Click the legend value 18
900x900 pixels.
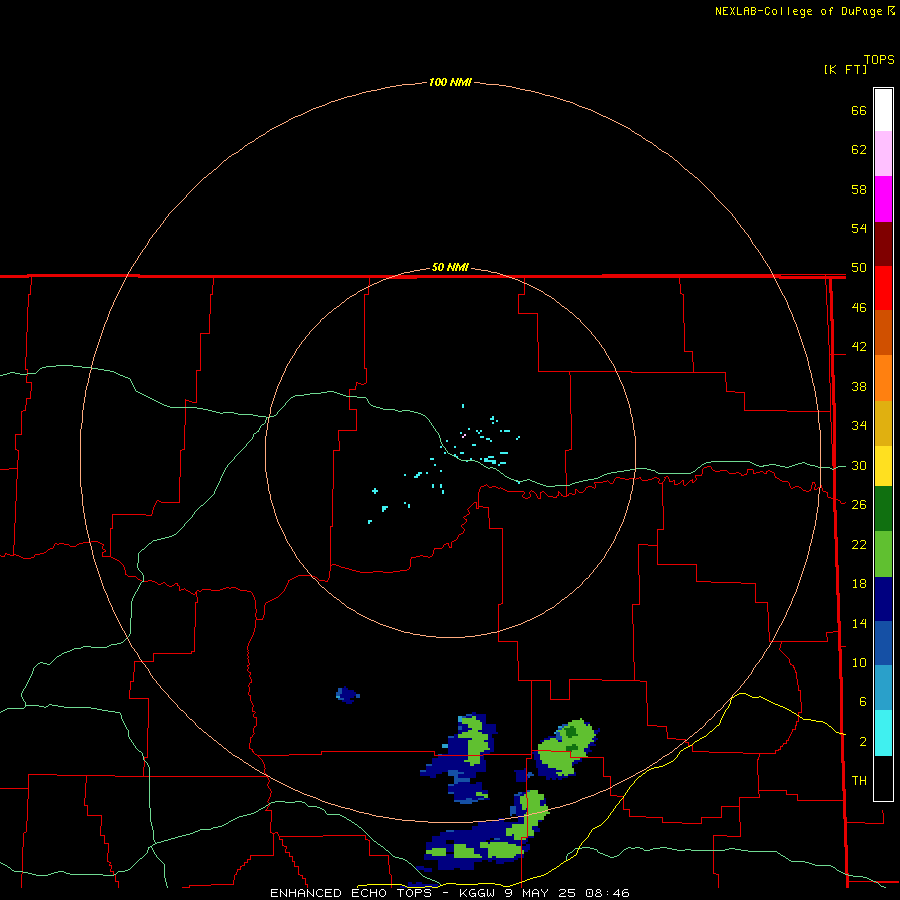point(859,584)
